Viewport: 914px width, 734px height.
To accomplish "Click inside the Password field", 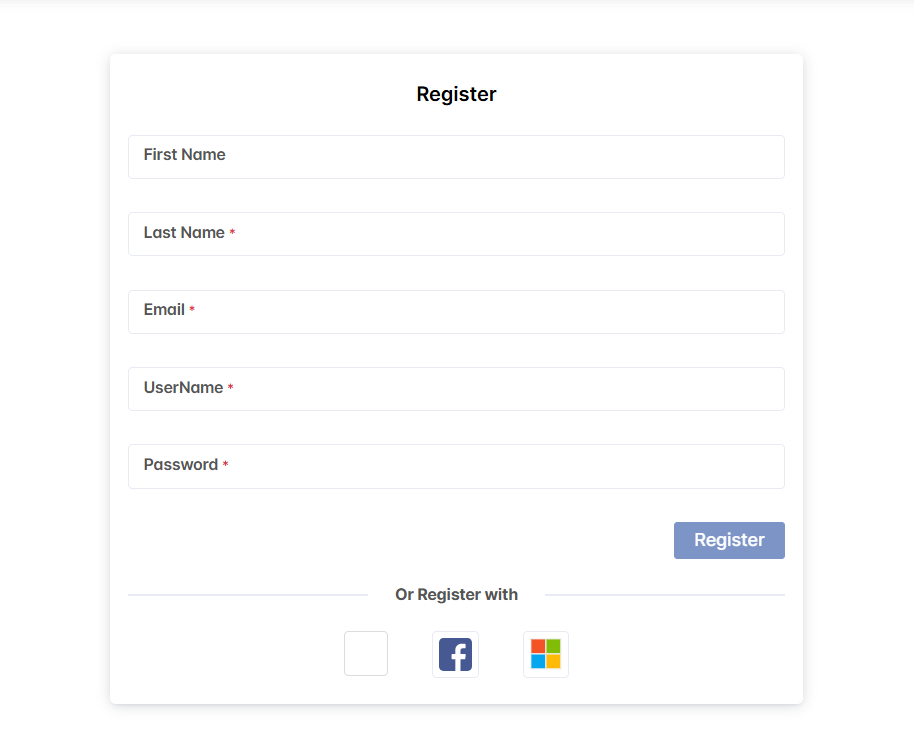I will [500, 466].
